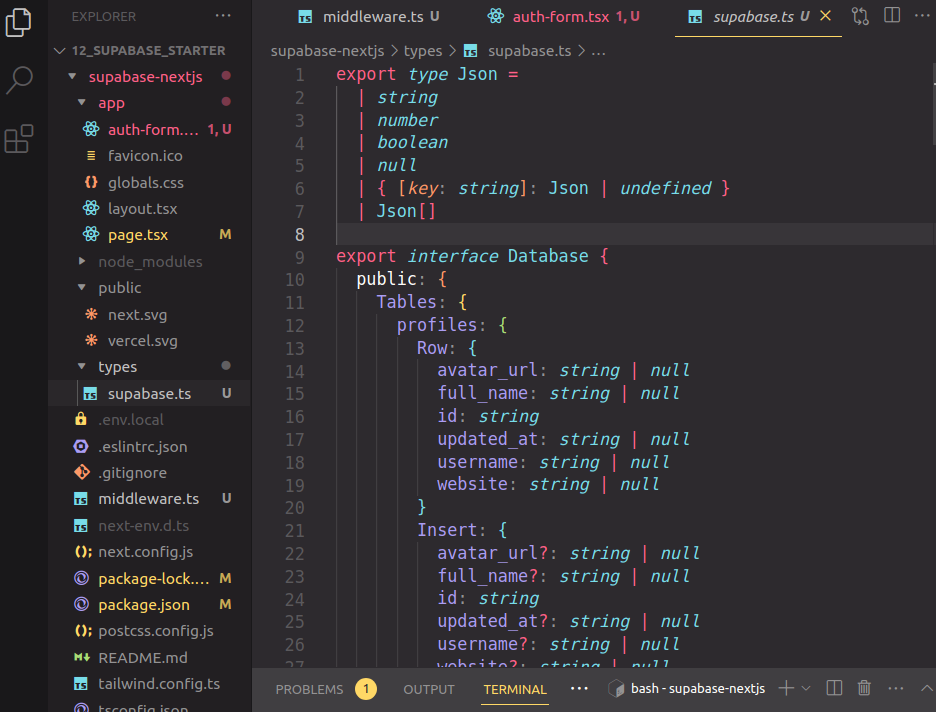Open the Output panel tab
Viewport: 936px width, 712px height.
tap(429, 689)
